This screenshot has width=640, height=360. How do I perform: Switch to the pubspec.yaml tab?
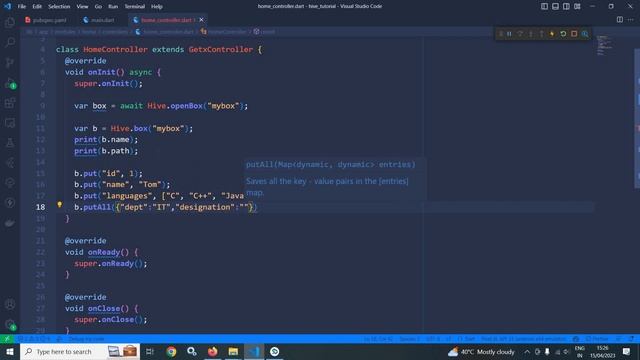[x=46, y=20]
